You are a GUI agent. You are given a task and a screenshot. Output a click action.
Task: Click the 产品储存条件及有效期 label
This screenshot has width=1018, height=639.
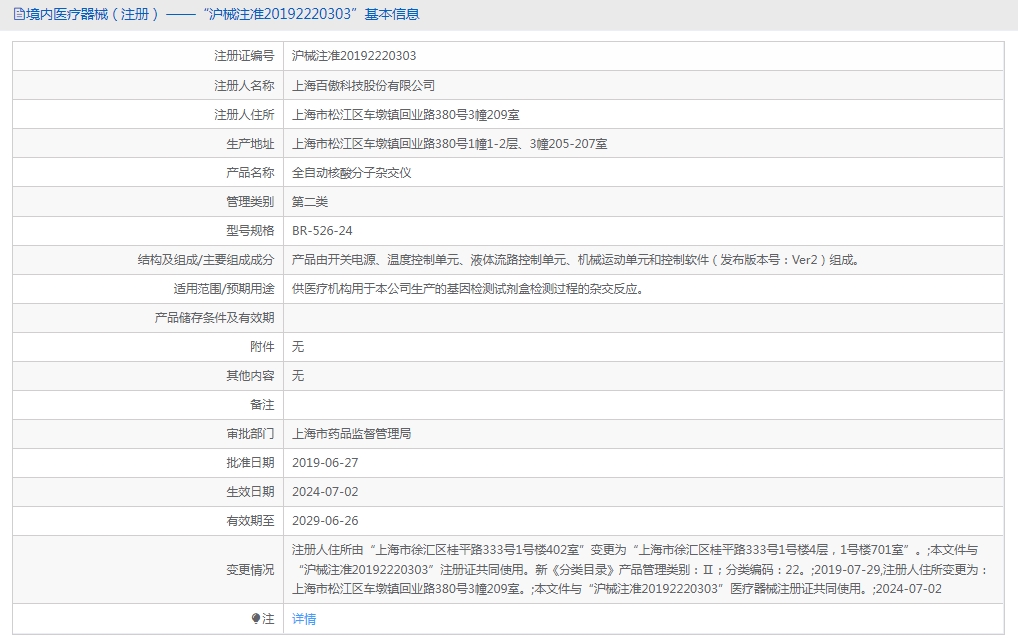pos(214,318)
